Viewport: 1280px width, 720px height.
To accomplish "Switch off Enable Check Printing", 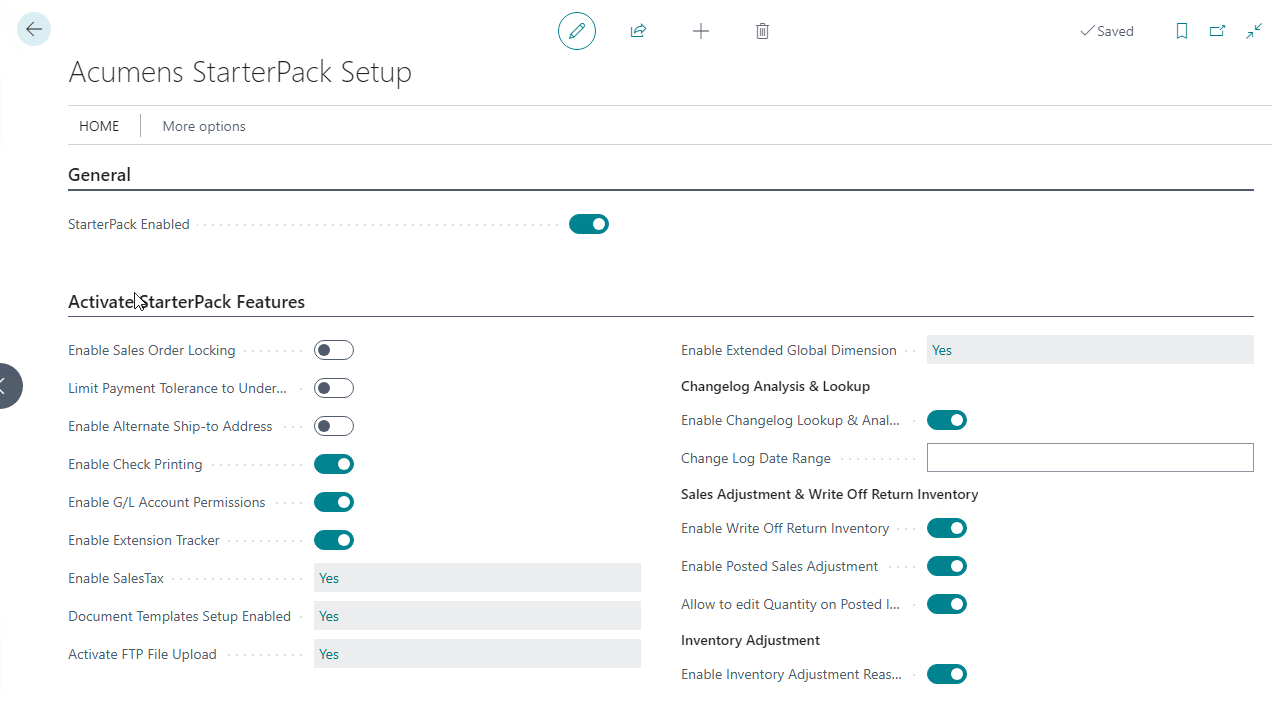I will [334, 464].
